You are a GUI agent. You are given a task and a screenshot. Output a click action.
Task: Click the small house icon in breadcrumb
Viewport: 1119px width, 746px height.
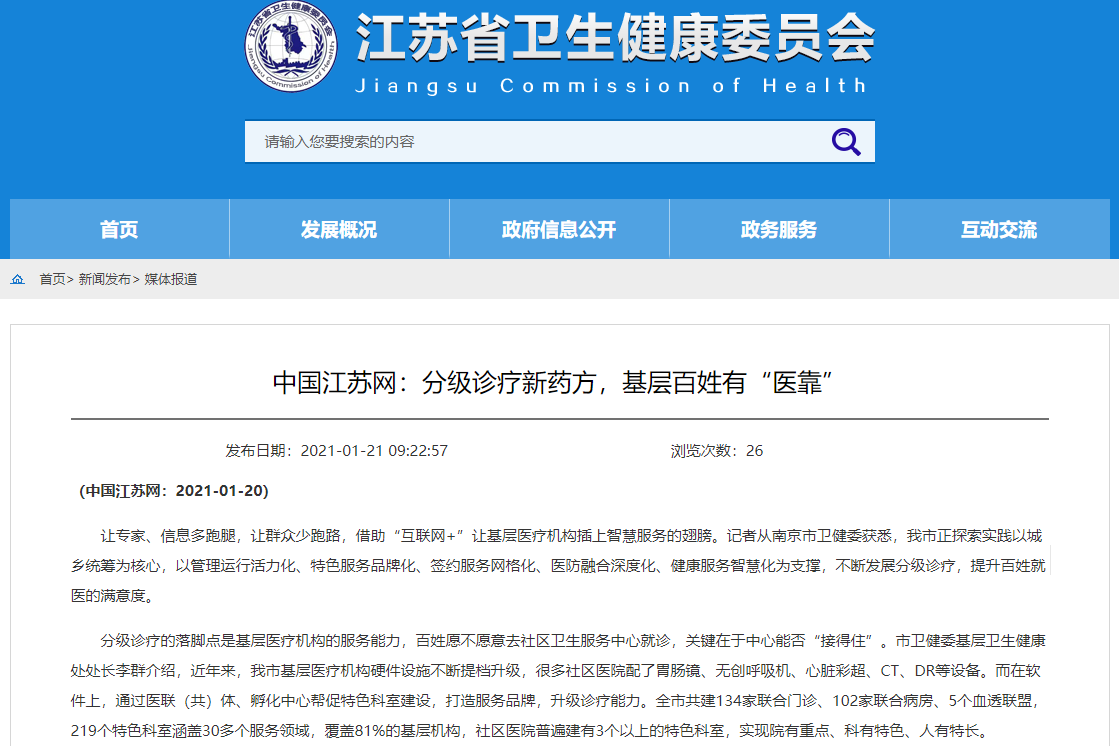[18, 280]
